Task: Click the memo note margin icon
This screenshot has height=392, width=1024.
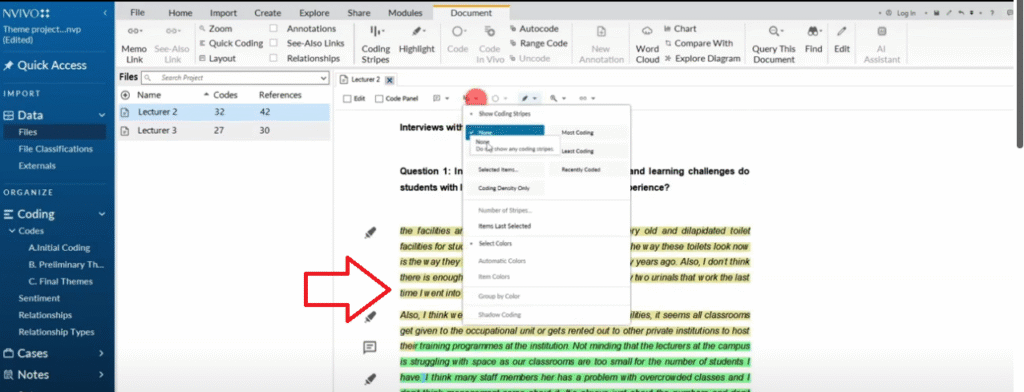Action: tap(370, 347)
